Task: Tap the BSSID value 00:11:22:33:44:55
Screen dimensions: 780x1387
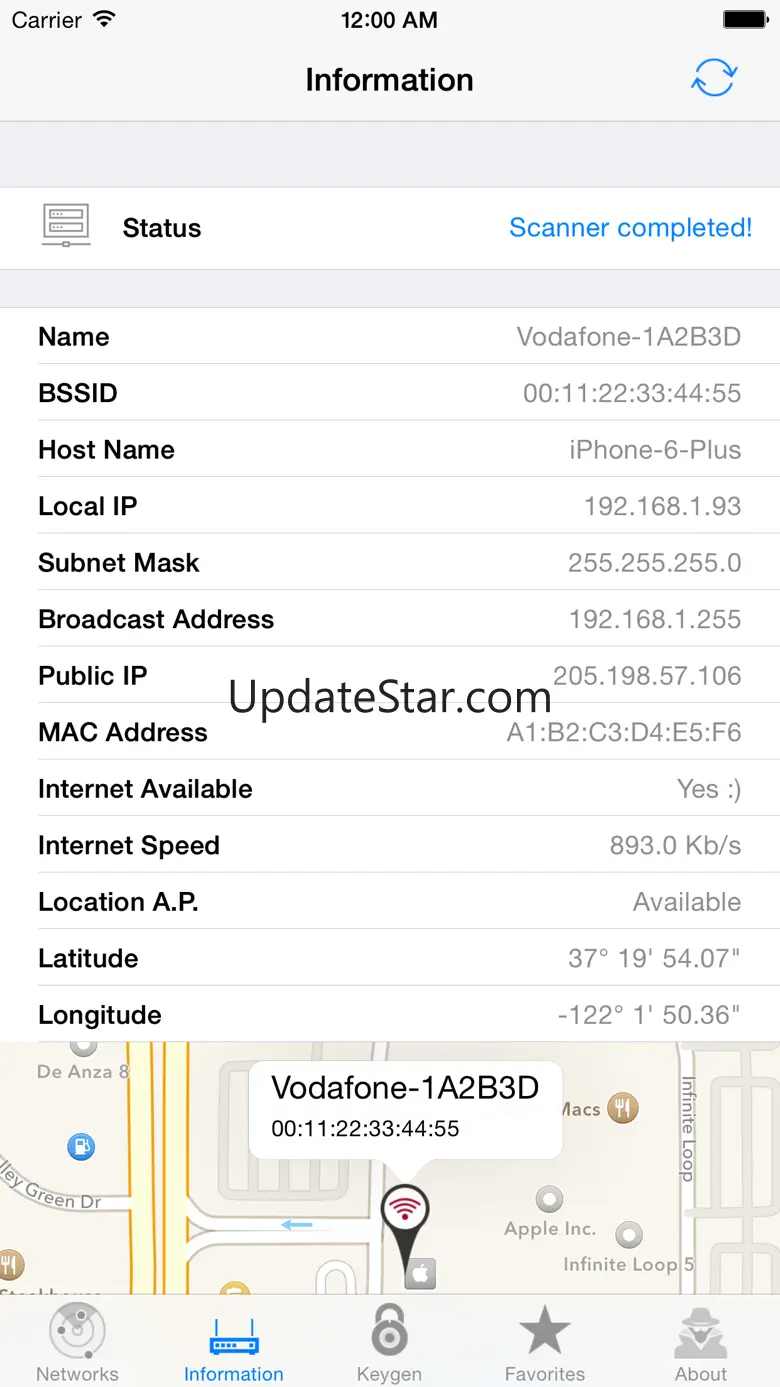Action: [x=632, y=393]
